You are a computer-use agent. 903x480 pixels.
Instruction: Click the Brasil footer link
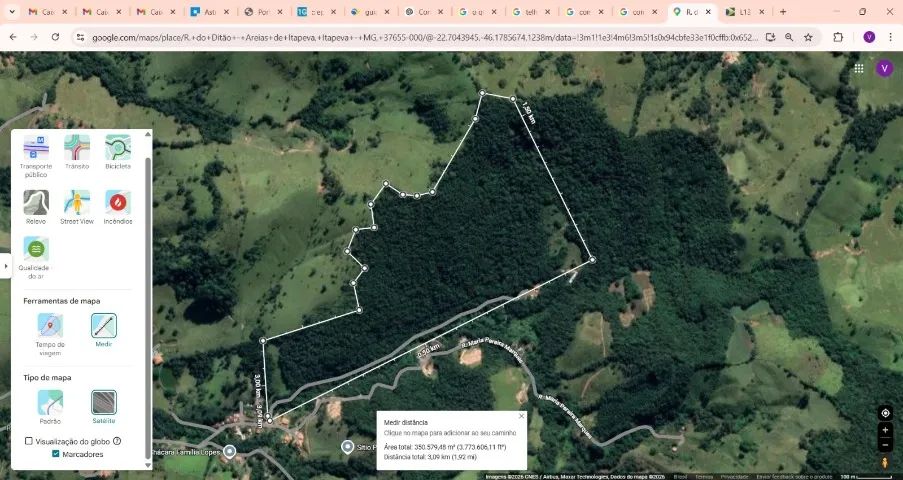[680, 477]
